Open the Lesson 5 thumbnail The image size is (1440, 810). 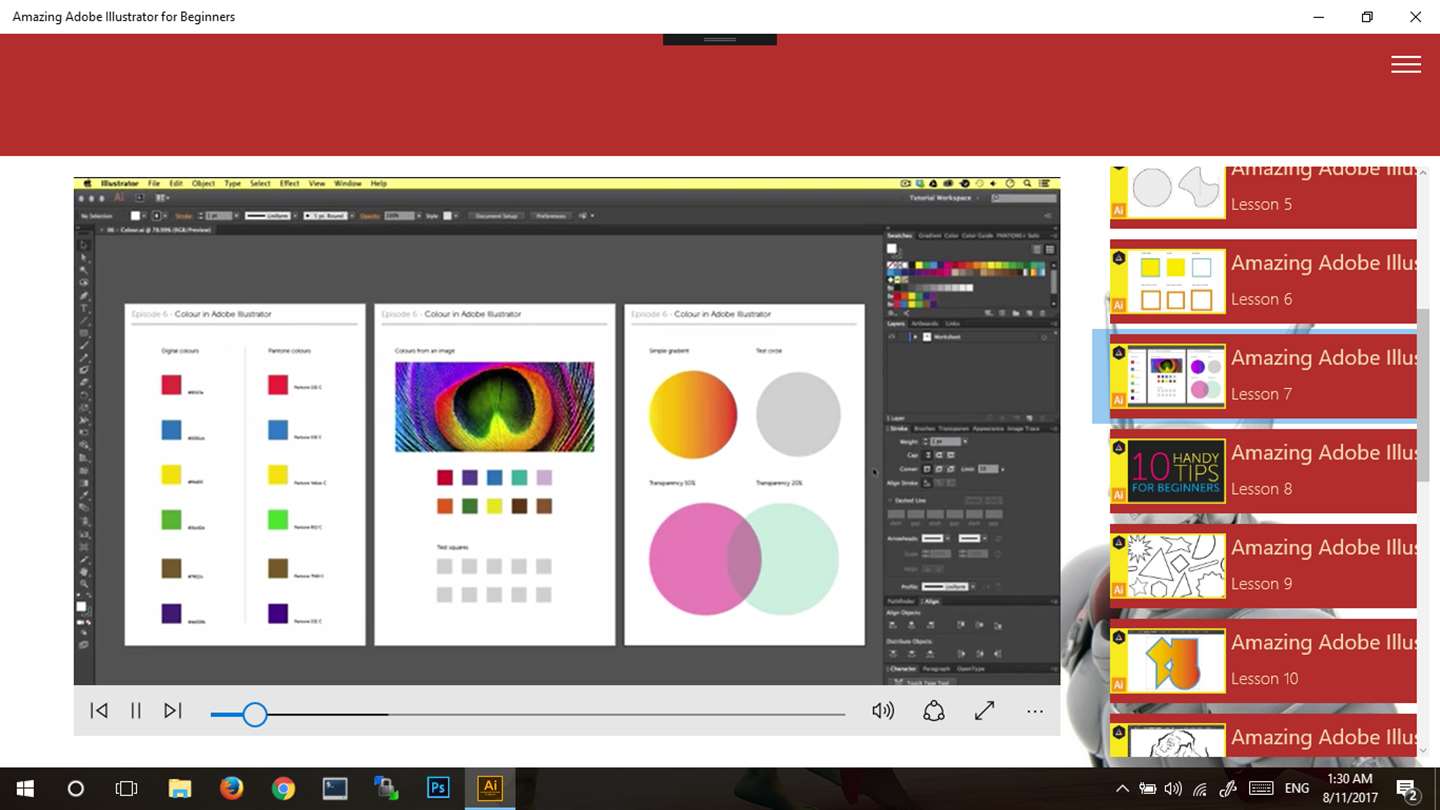pos(1168,192)
